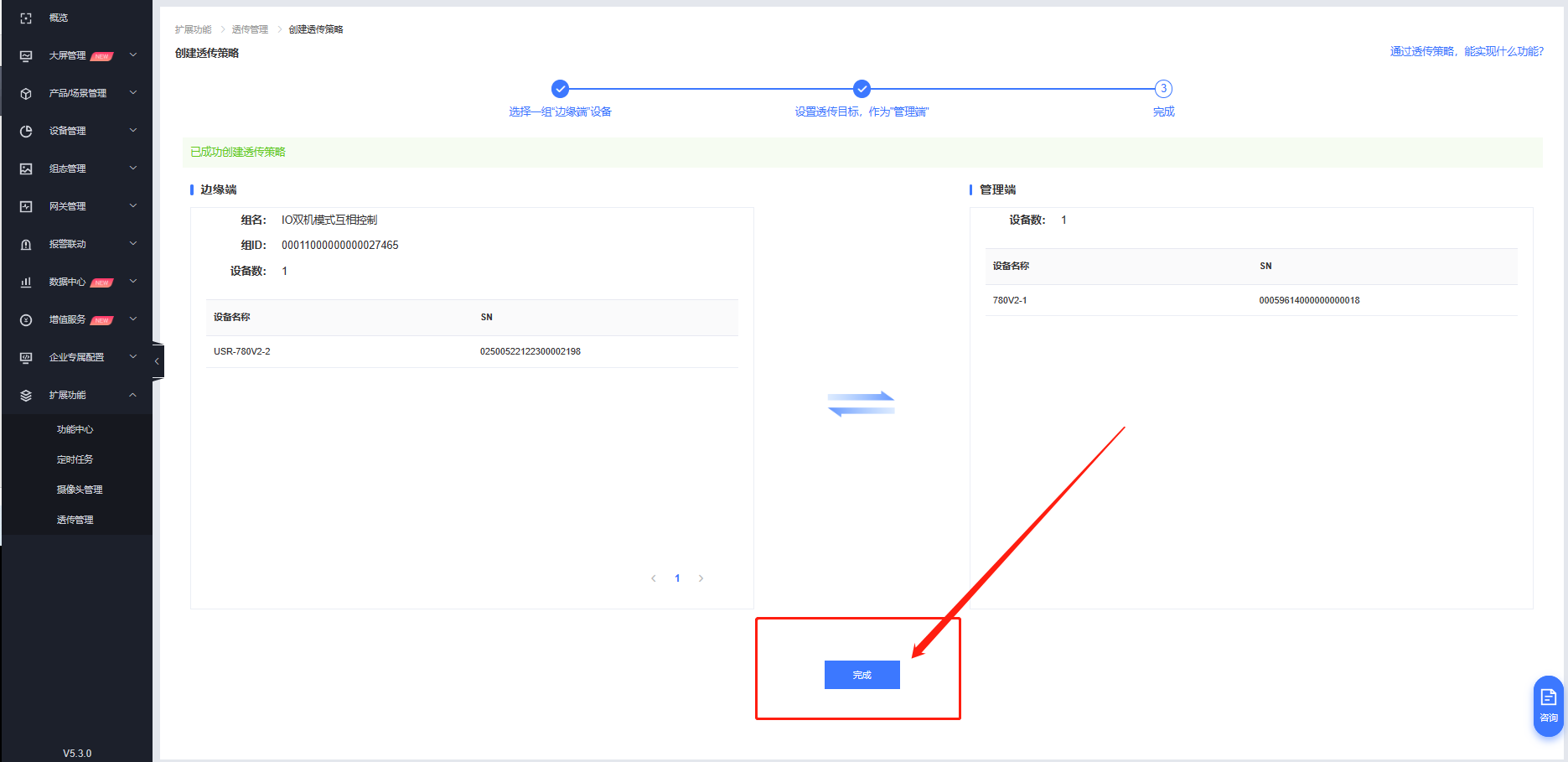This screenshot has height=762, width=1568.
Task: Open the 通过透传策略 help link
Action: [x=1466, y=52]
